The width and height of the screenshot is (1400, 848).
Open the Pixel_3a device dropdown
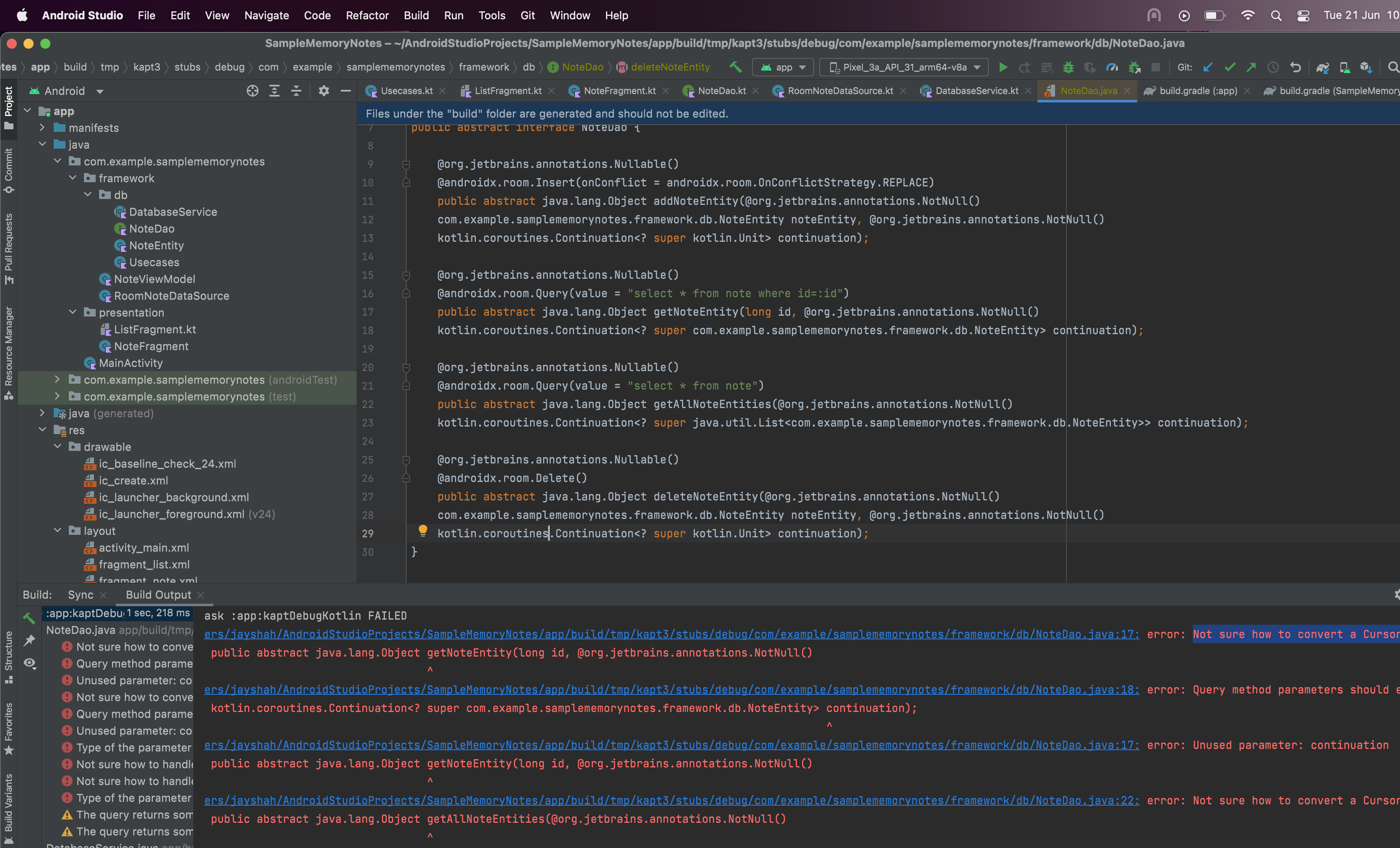click(x=904, y=67)
